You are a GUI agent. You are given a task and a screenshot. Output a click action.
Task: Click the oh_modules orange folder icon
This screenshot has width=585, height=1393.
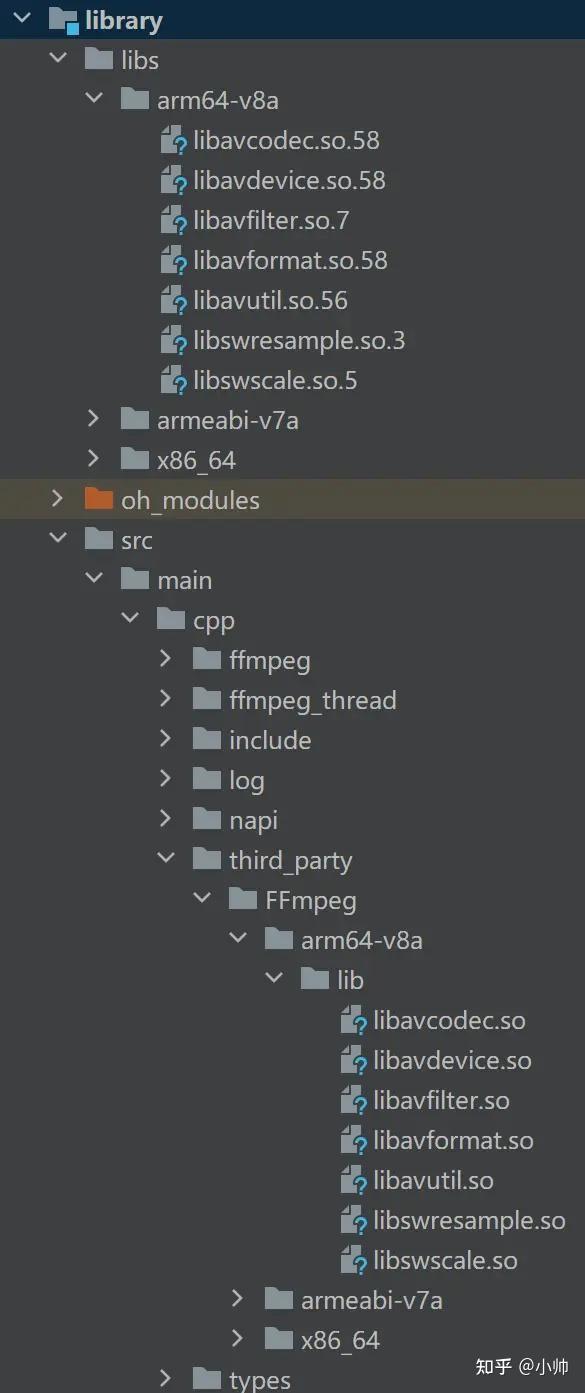tap(98, 499)
